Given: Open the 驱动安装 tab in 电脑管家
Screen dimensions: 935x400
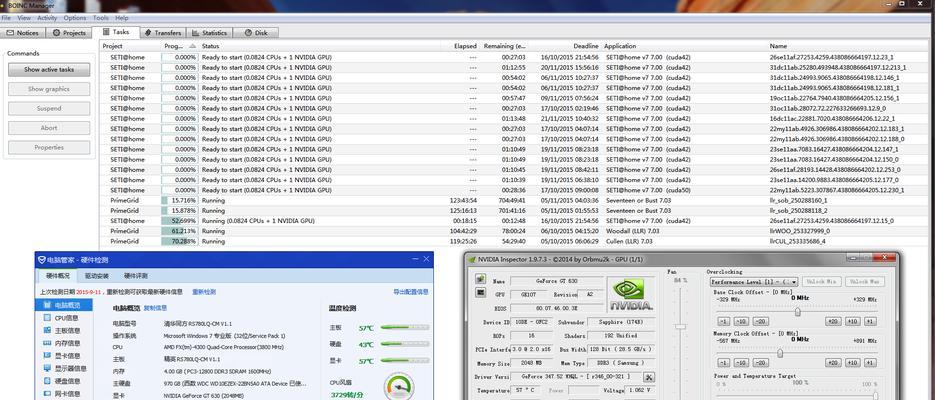Looking at the screenshot, I should point(97,276).
